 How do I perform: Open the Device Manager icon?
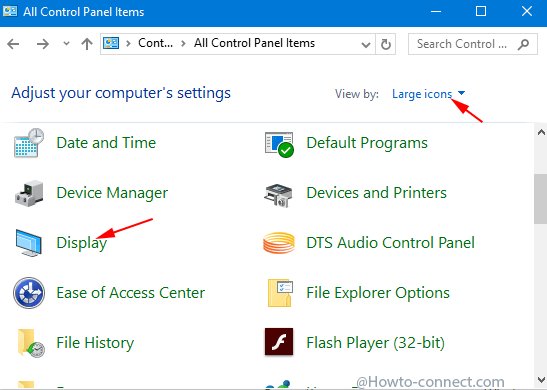point(29,193)
